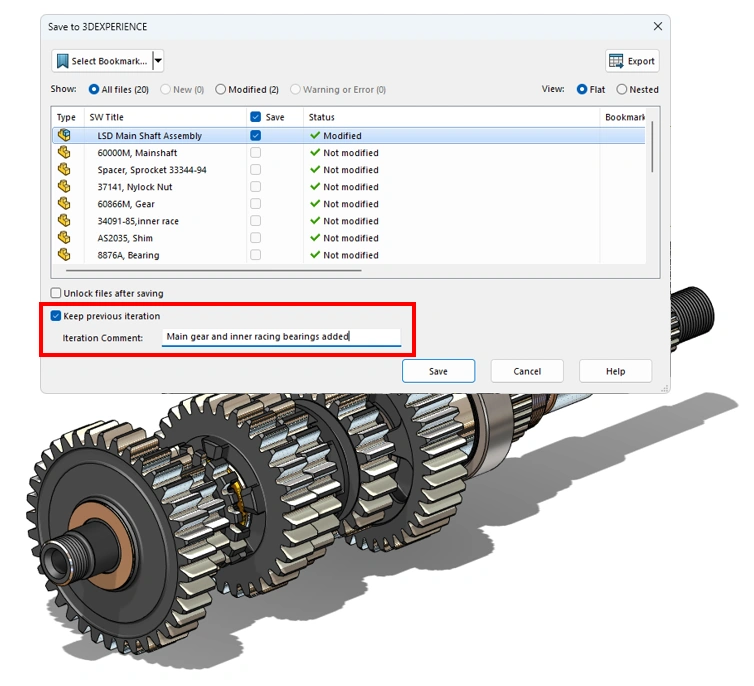Viewport: 754px width, 686px height.
Task: Click Not modified status of 8876A, Bearing
Action: [351, 255]
